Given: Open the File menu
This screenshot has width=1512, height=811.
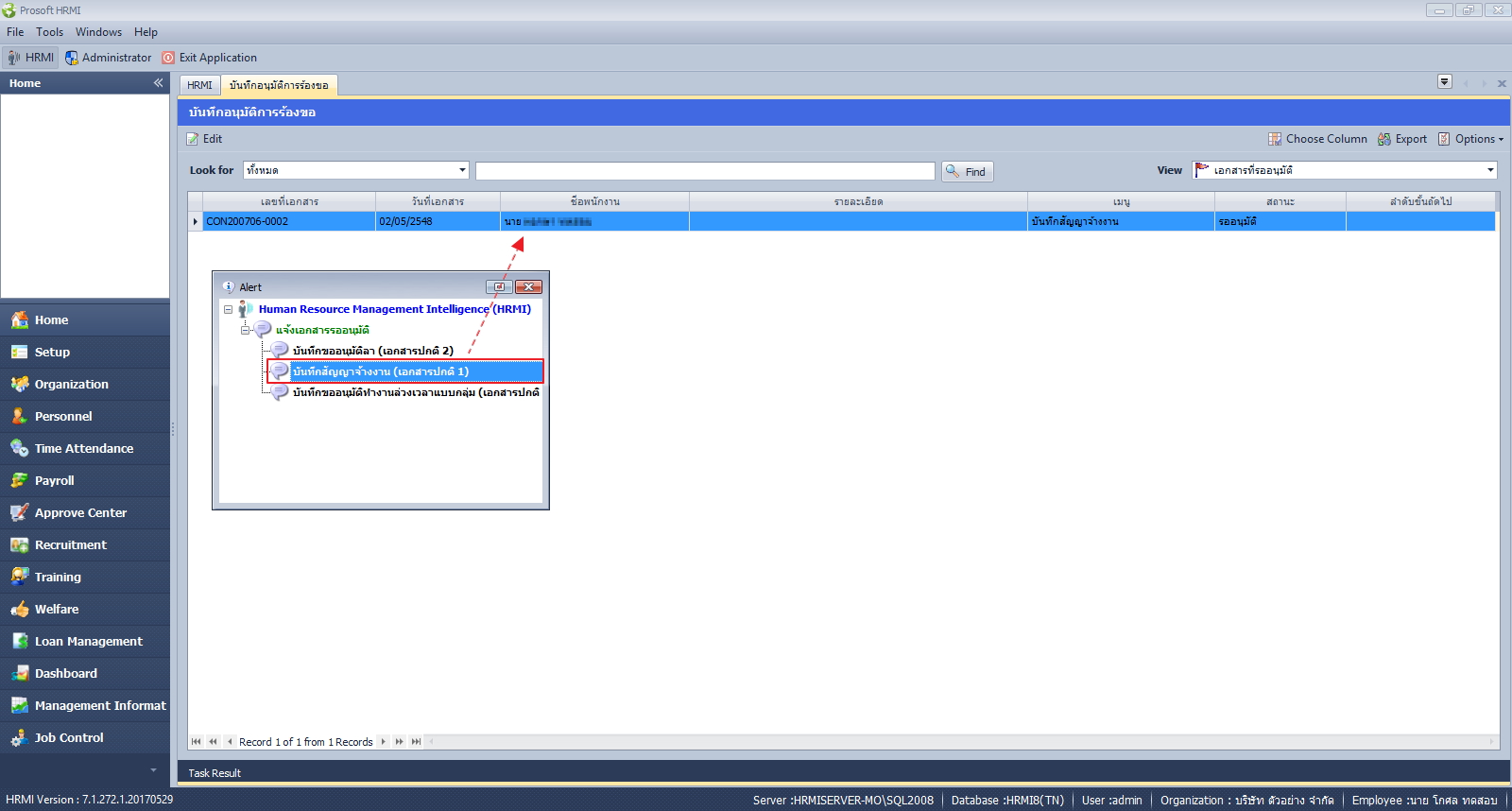Looking at the screenshot, I should tap(15, 32).
